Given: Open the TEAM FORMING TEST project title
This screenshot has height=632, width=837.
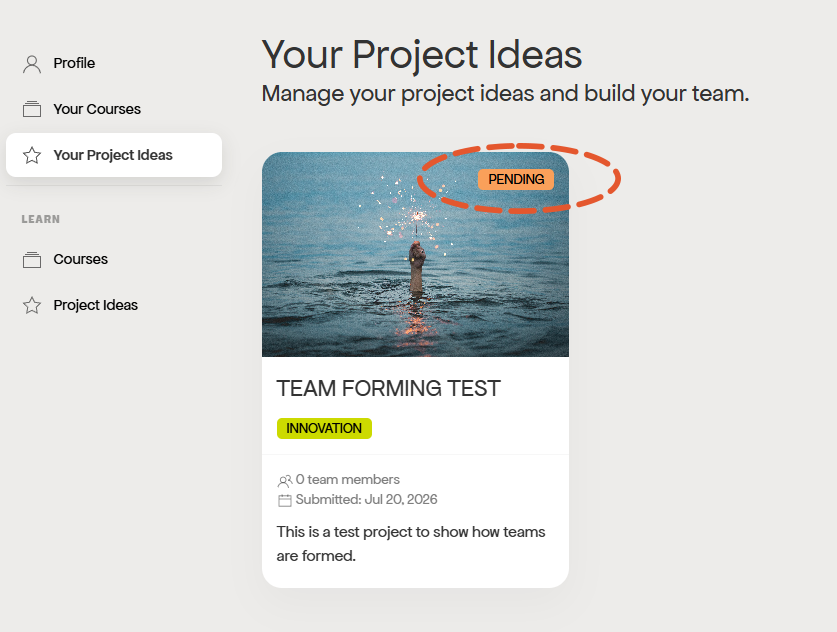Looking at the screenshot, I should (389, 388).
